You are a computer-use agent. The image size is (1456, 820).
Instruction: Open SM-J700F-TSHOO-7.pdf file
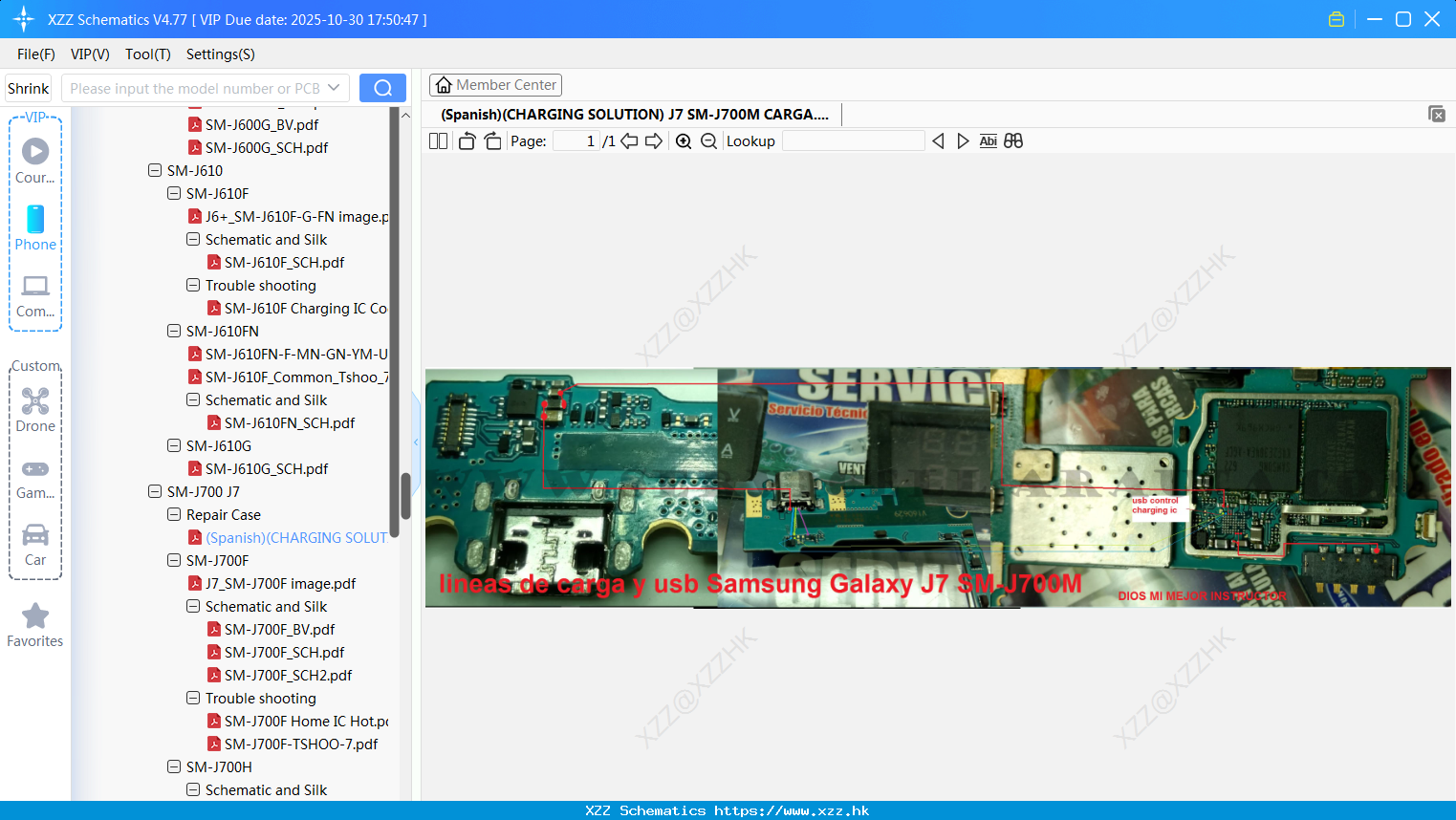coord(293,744)
